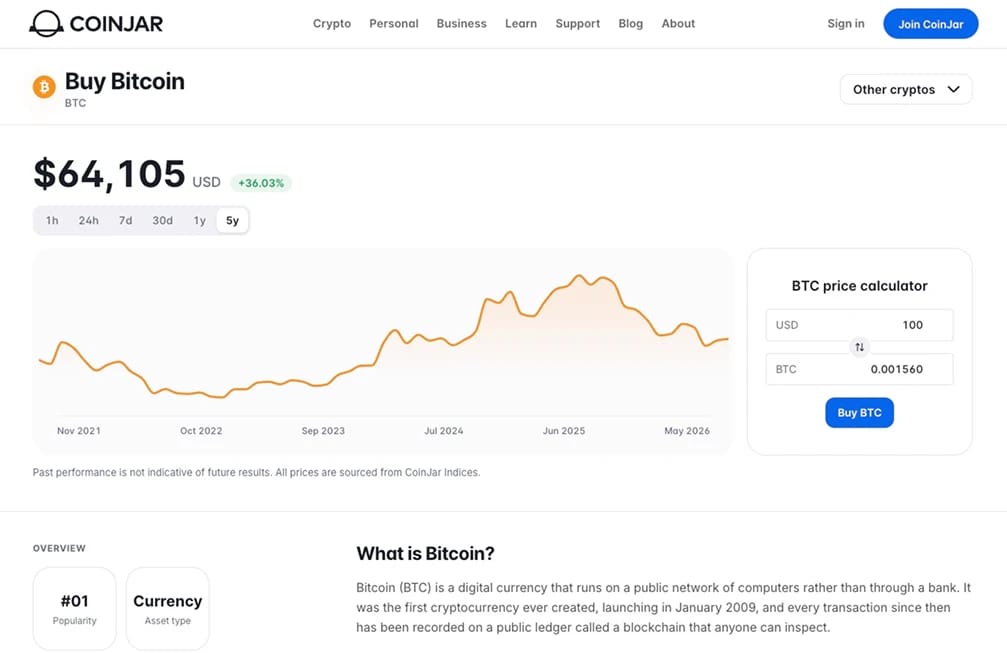
Task: Select the 5y time range
Action: 232,220
